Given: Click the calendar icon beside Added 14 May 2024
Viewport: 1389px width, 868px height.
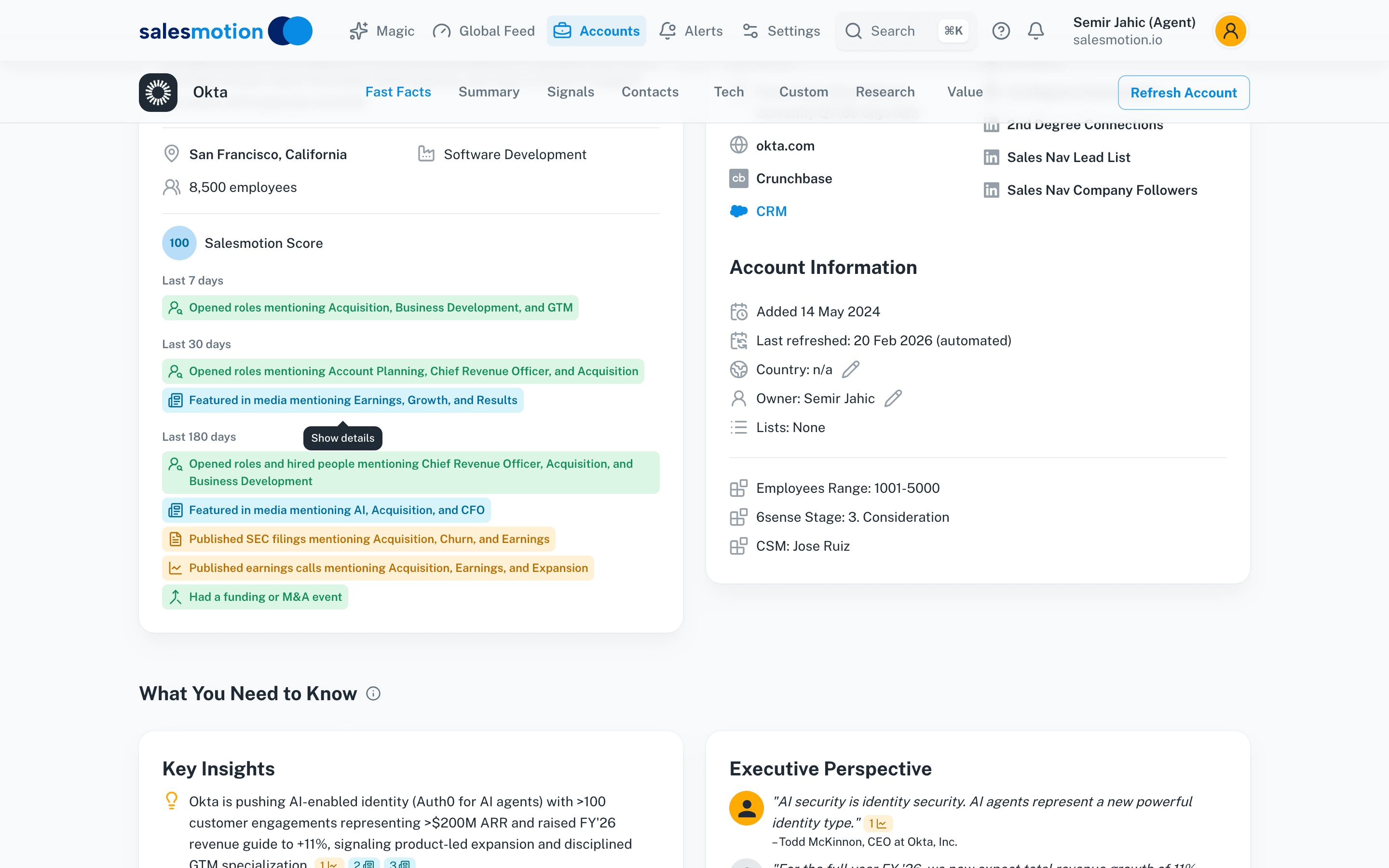Looking at the screenshot, I should pyautogui.click(x=739, y=312).
